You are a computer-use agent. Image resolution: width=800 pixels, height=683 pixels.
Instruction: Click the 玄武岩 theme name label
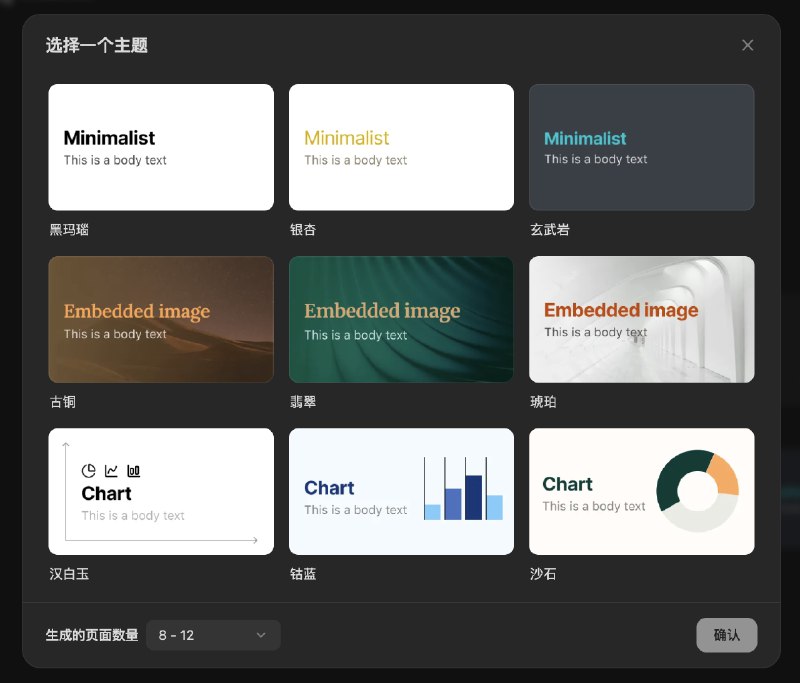549,230
